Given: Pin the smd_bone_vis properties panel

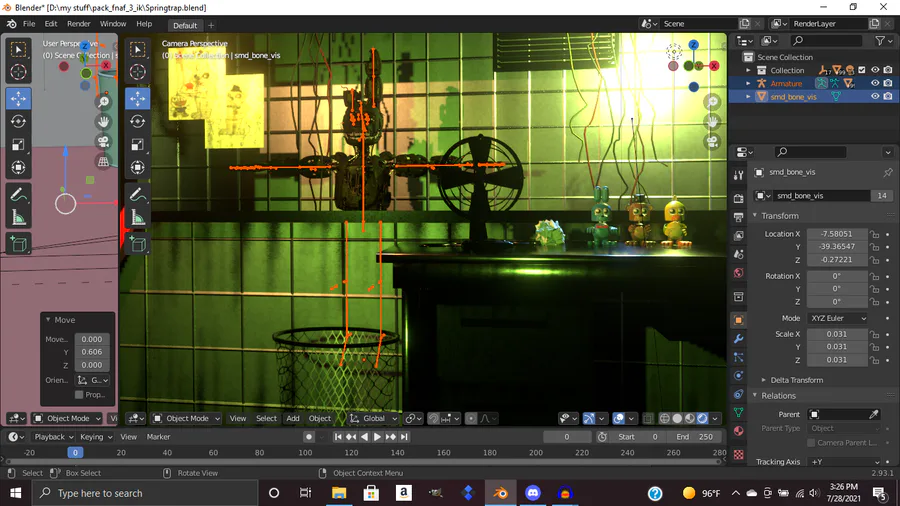Looking at the screenshot, I should point(888,172).
